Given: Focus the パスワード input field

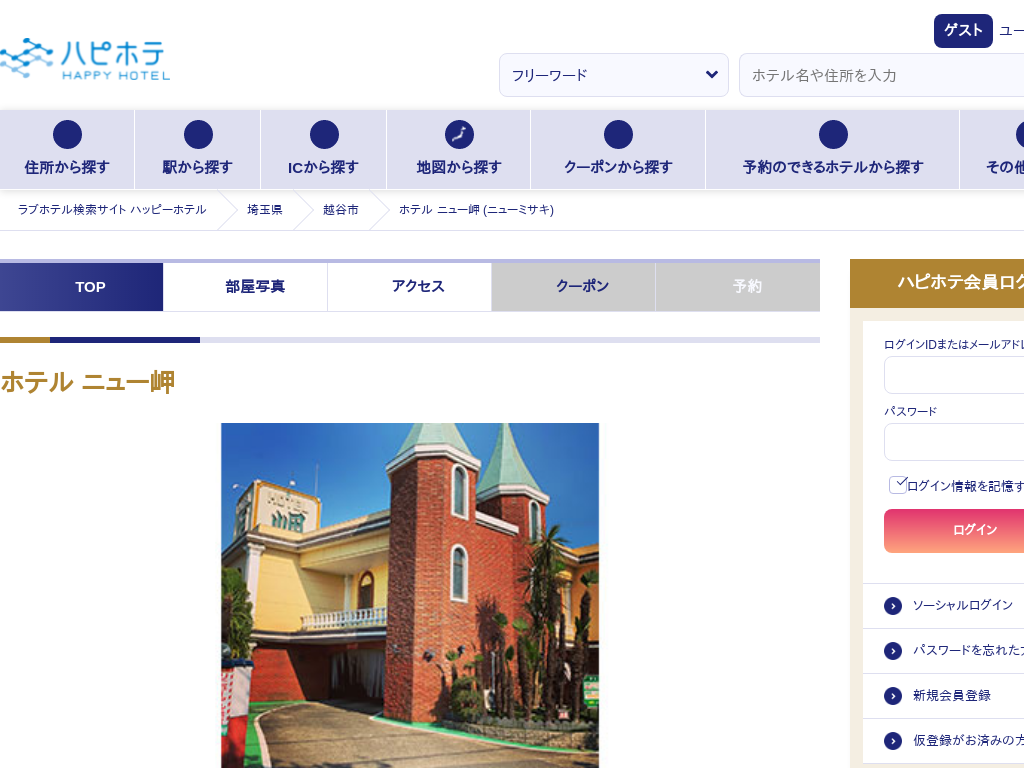Looking at the screenshot, I should [x=954, y=442].
